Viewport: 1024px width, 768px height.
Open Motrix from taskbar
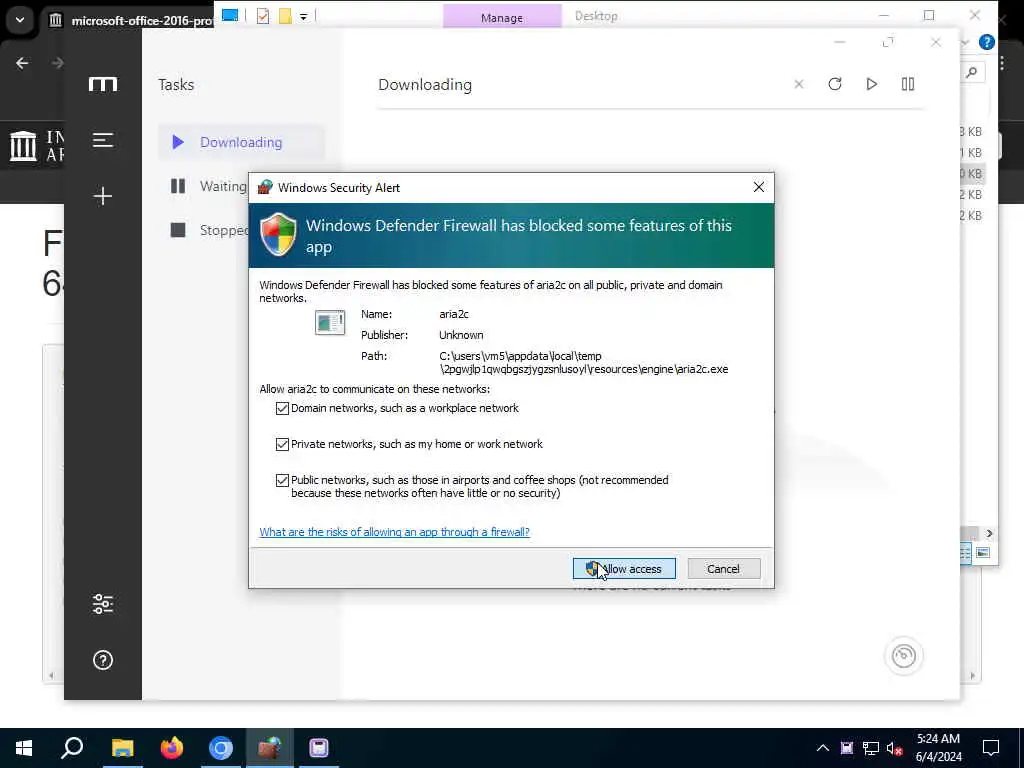319,748
